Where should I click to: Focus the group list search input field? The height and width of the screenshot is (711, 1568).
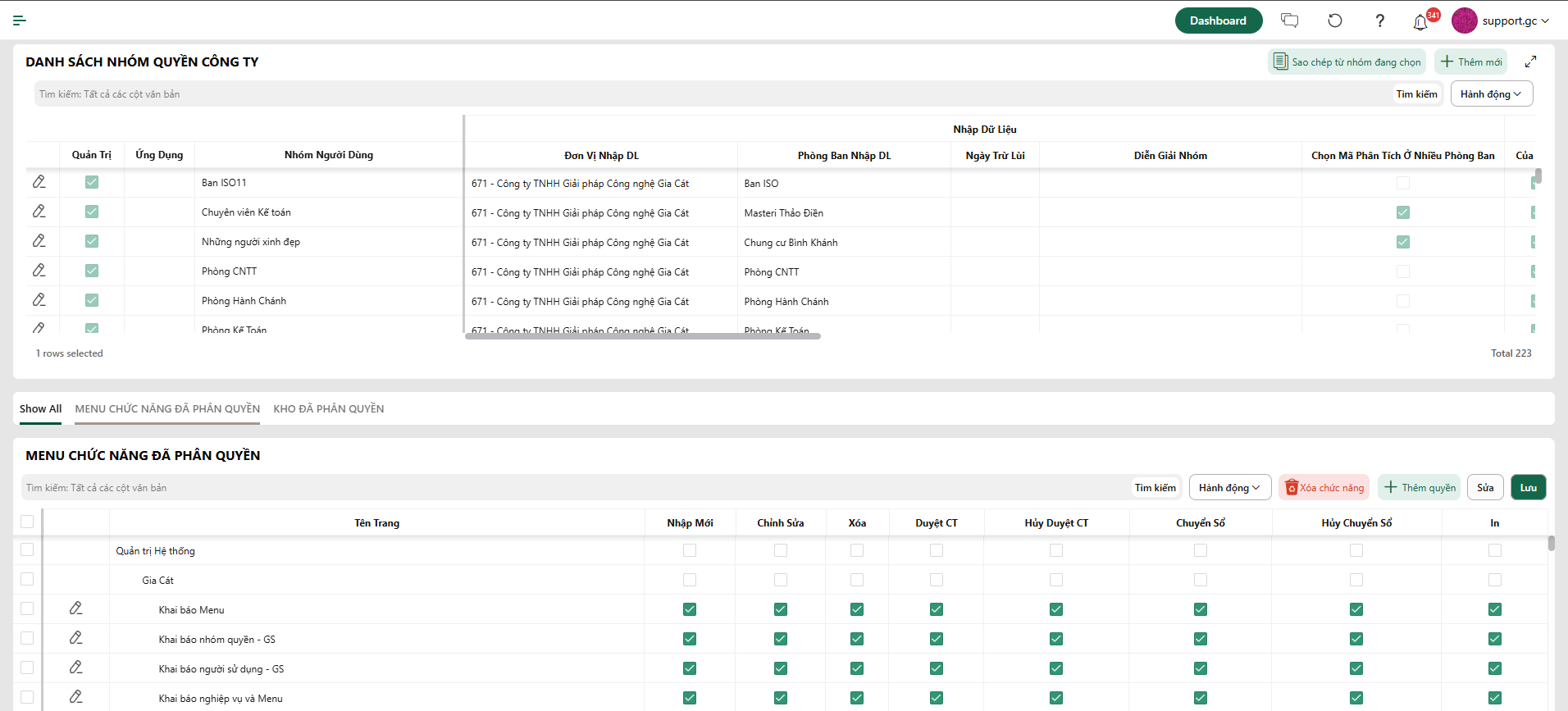[x=712, y=93]
